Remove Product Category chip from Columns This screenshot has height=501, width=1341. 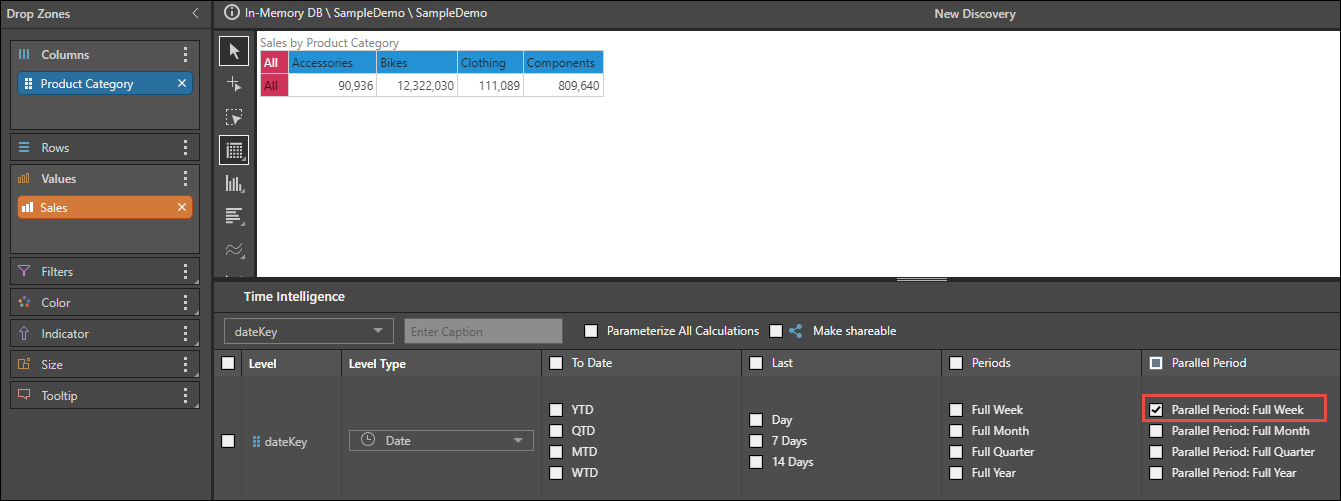182,84
